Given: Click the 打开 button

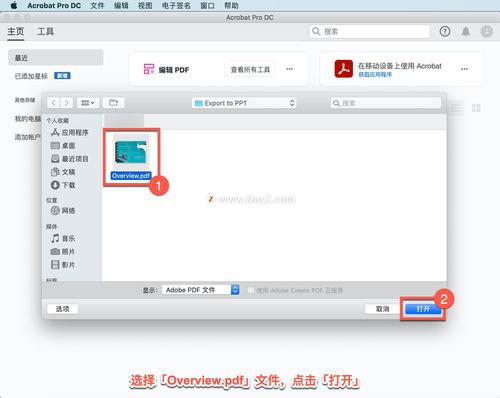Looking at the screenshot, I should click(x=423, y=309).
